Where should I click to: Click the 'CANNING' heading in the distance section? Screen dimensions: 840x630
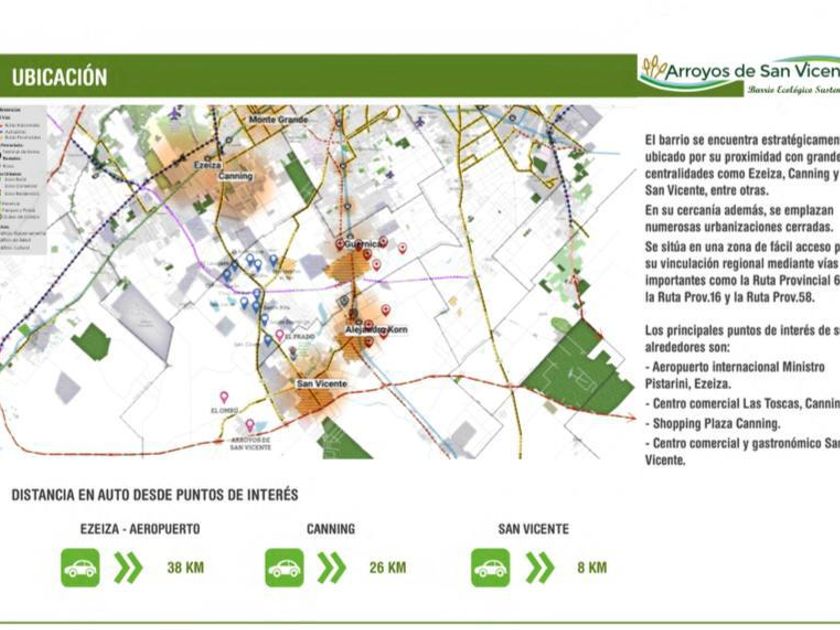(331, 529)
